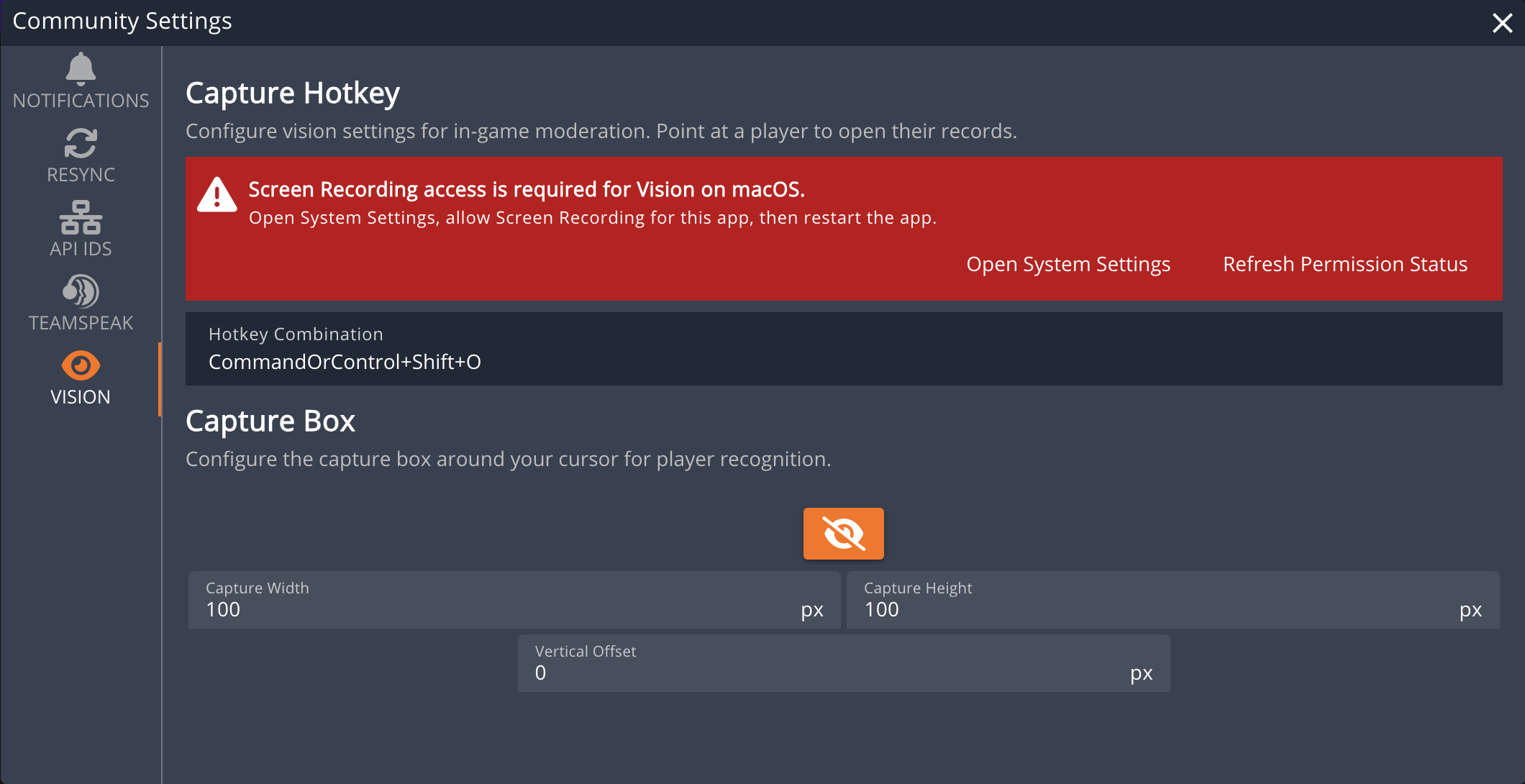Toggle the capture box preview eye button
Screen dimensions: 1525x784
(x=843, y=534)
